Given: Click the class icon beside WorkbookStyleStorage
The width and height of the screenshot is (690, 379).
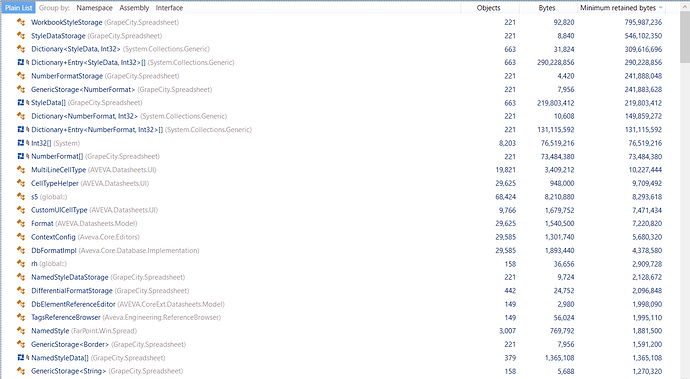Looking at the screenshot, I should tap(21, 22).
